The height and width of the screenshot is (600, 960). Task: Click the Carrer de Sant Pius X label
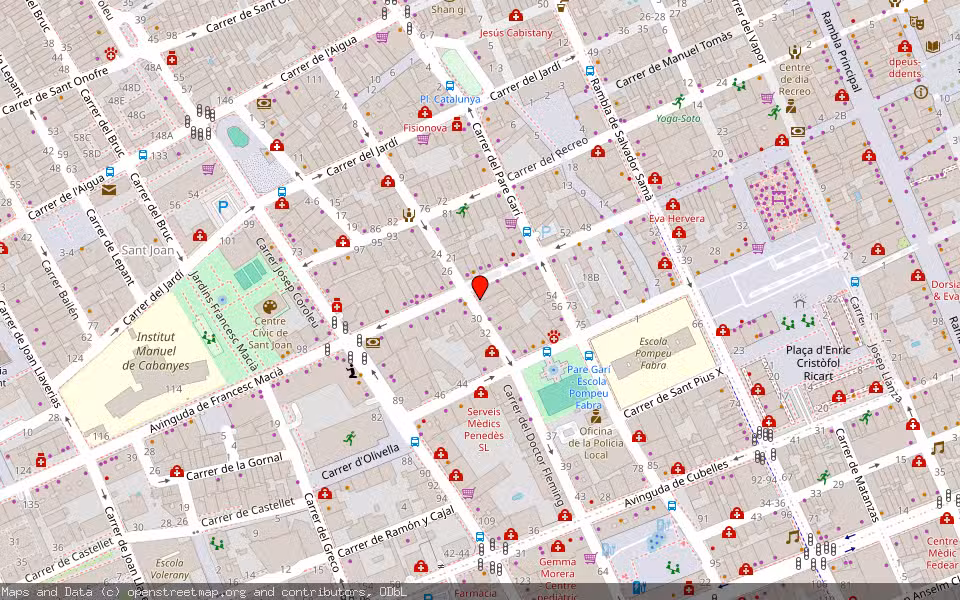tap(673, 392)
